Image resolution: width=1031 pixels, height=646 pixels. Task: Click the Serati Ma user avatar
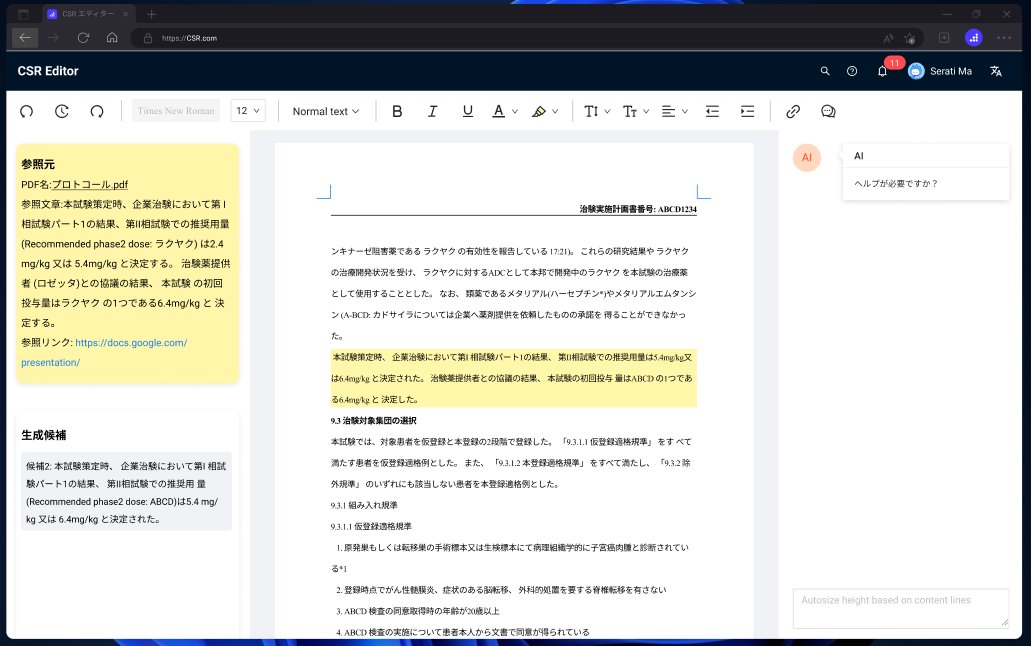(916, 71)
